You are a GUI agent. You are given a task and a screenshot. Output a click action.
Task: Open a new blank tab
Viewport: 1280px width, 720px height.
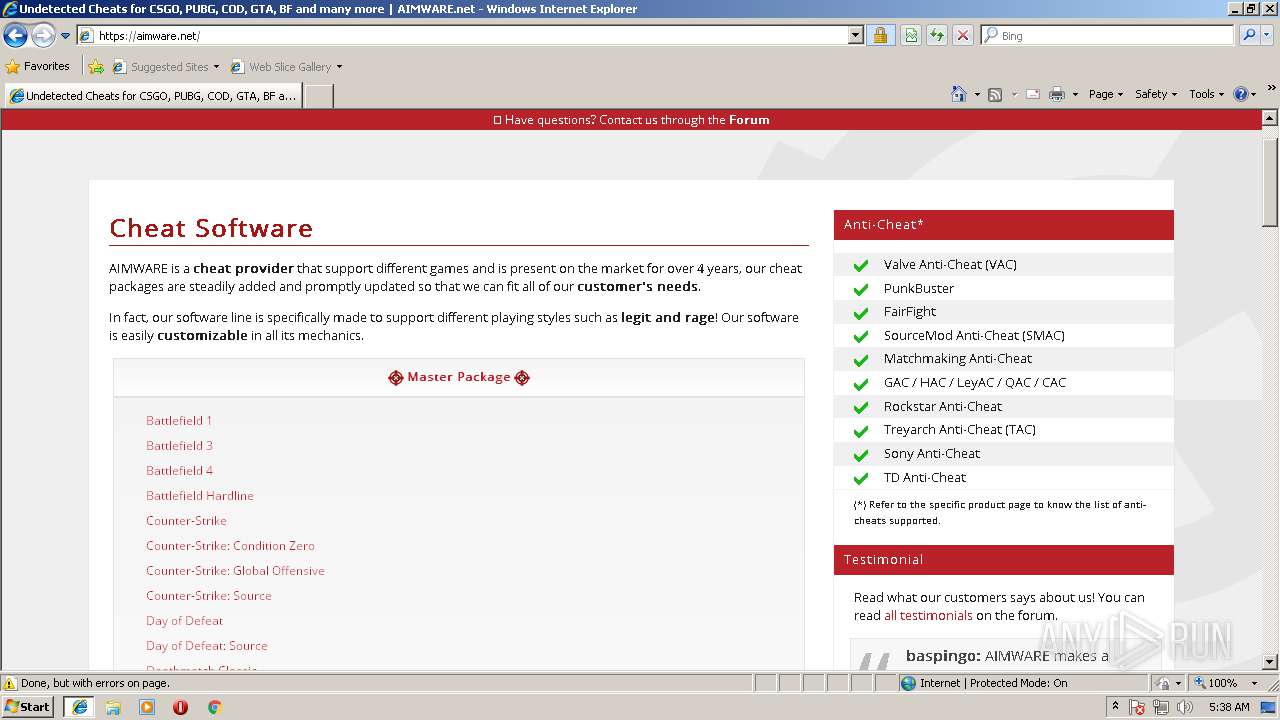318,96
